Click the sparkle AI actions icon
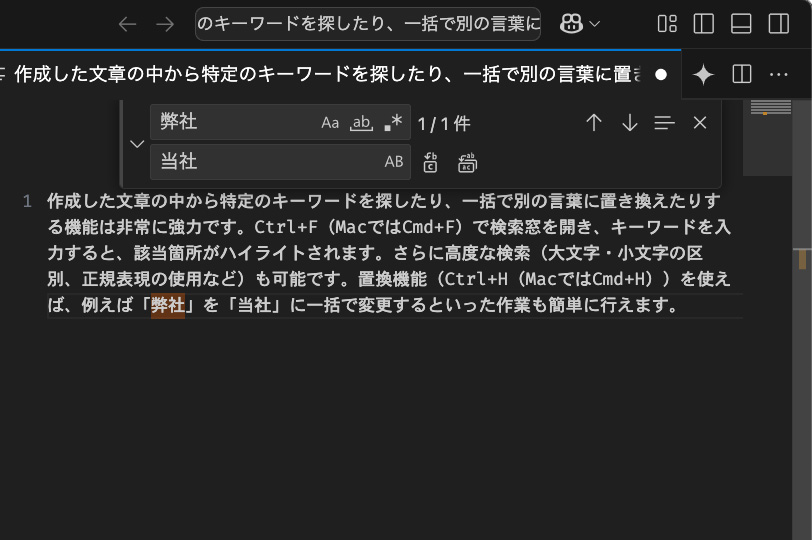The image size is (812, 540). click(703, 75)
